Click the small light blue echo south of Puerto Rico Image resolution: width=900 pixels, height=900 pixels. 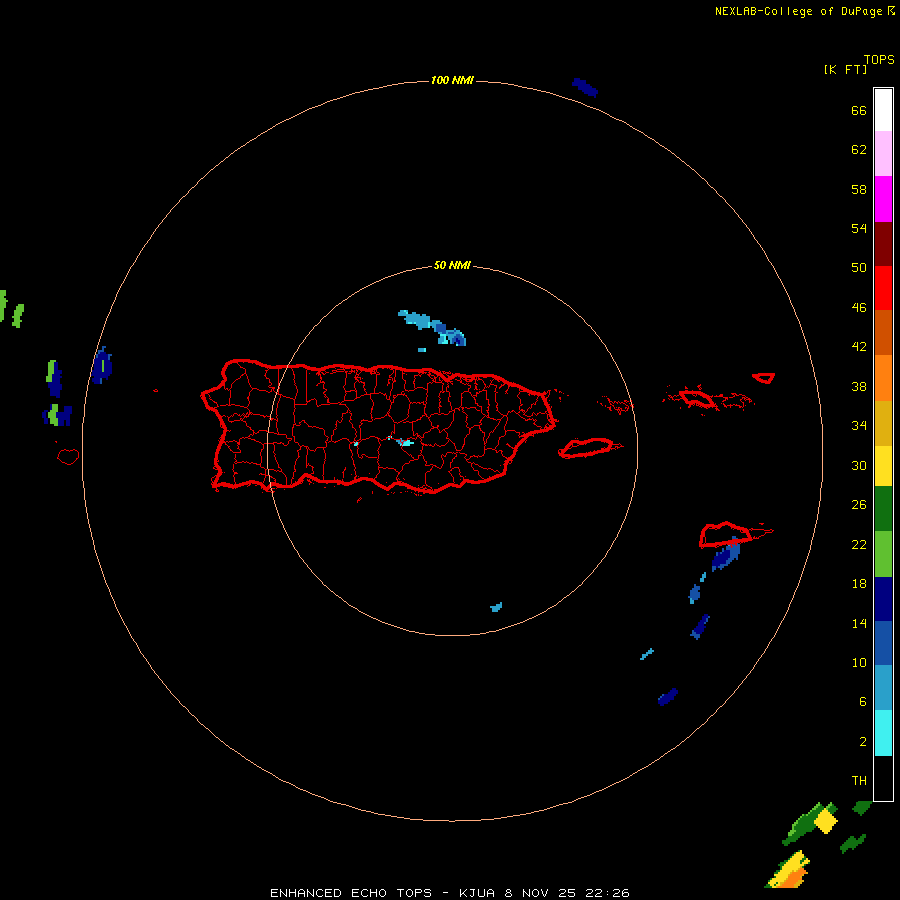point(496,607)
